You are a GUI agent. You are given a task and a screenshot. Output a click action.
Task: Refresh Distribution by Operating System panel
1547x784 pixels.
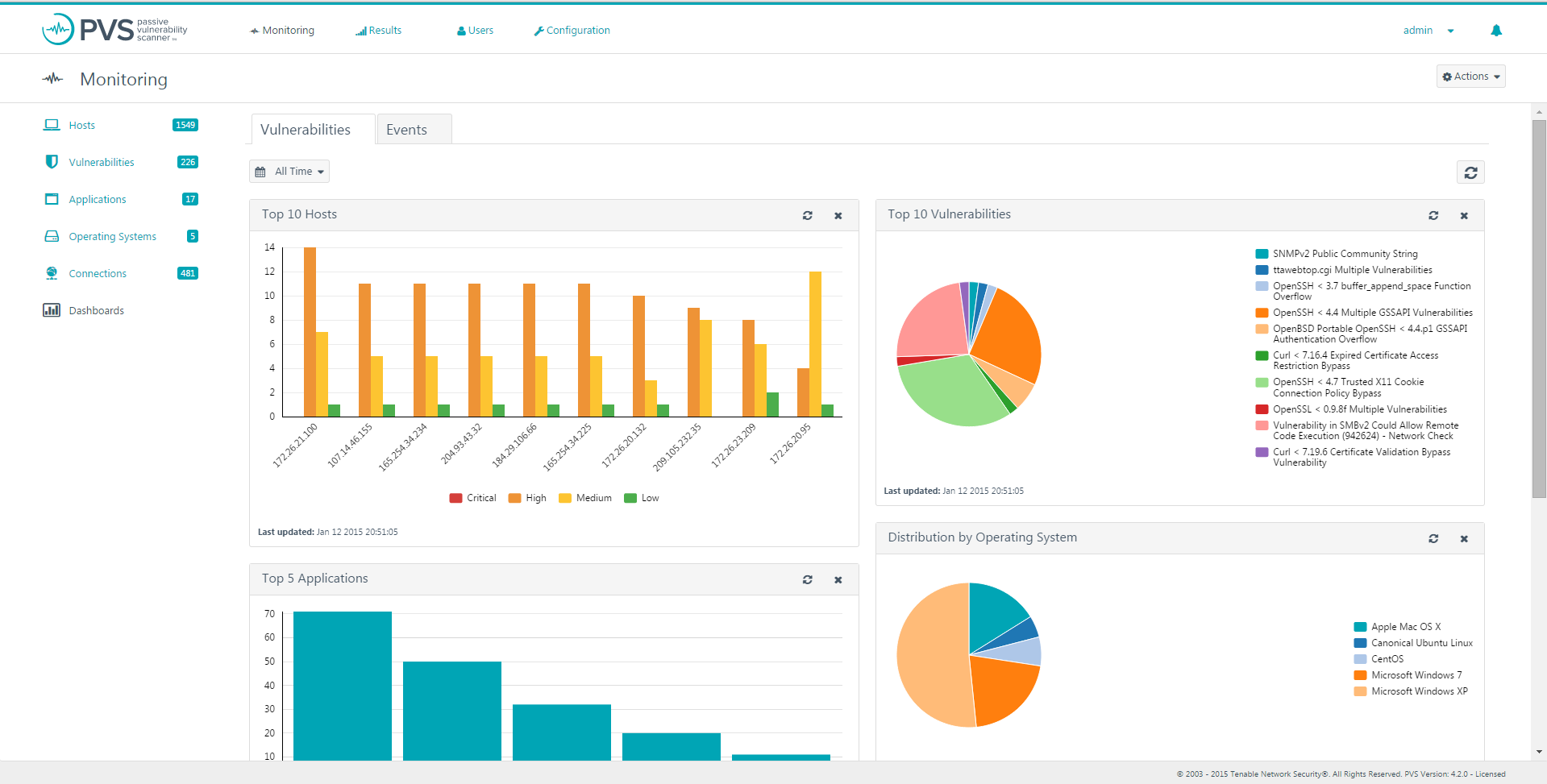click(1433, 538)
